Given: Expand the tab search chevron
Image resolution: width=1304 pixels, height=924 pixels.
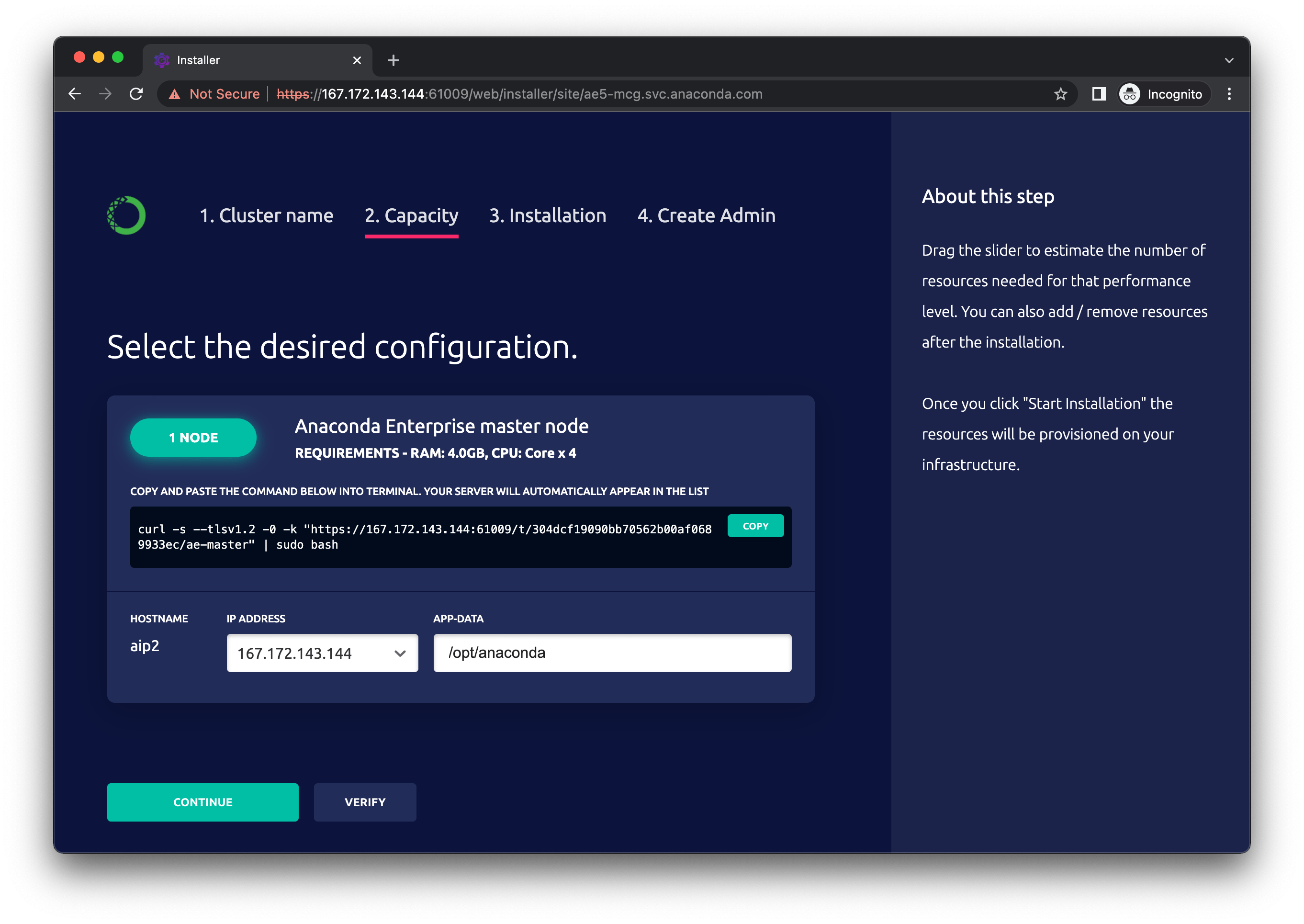Looking at the screenshot, I should 1229,60.
